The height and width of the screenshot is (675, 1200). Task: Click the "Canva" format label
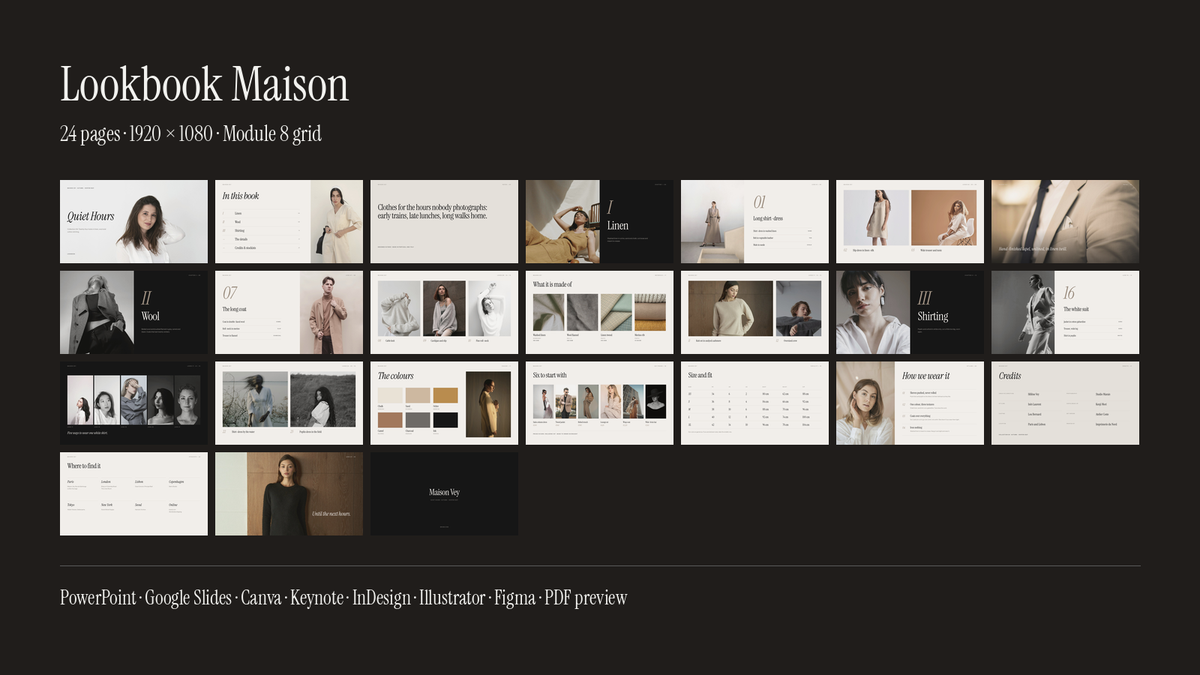tap(261, 598)
